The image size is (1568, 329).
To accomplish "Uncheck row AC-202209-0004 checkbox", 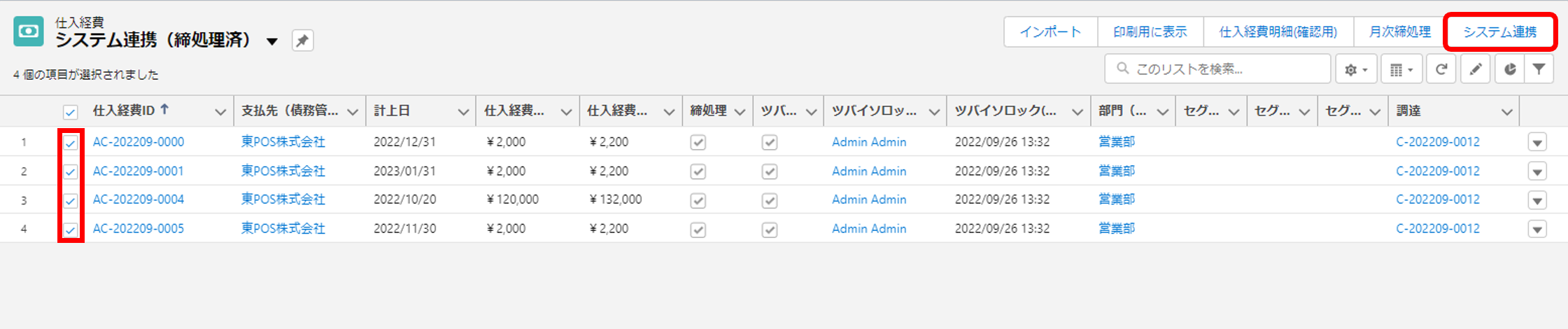I will tap(71, 201).
